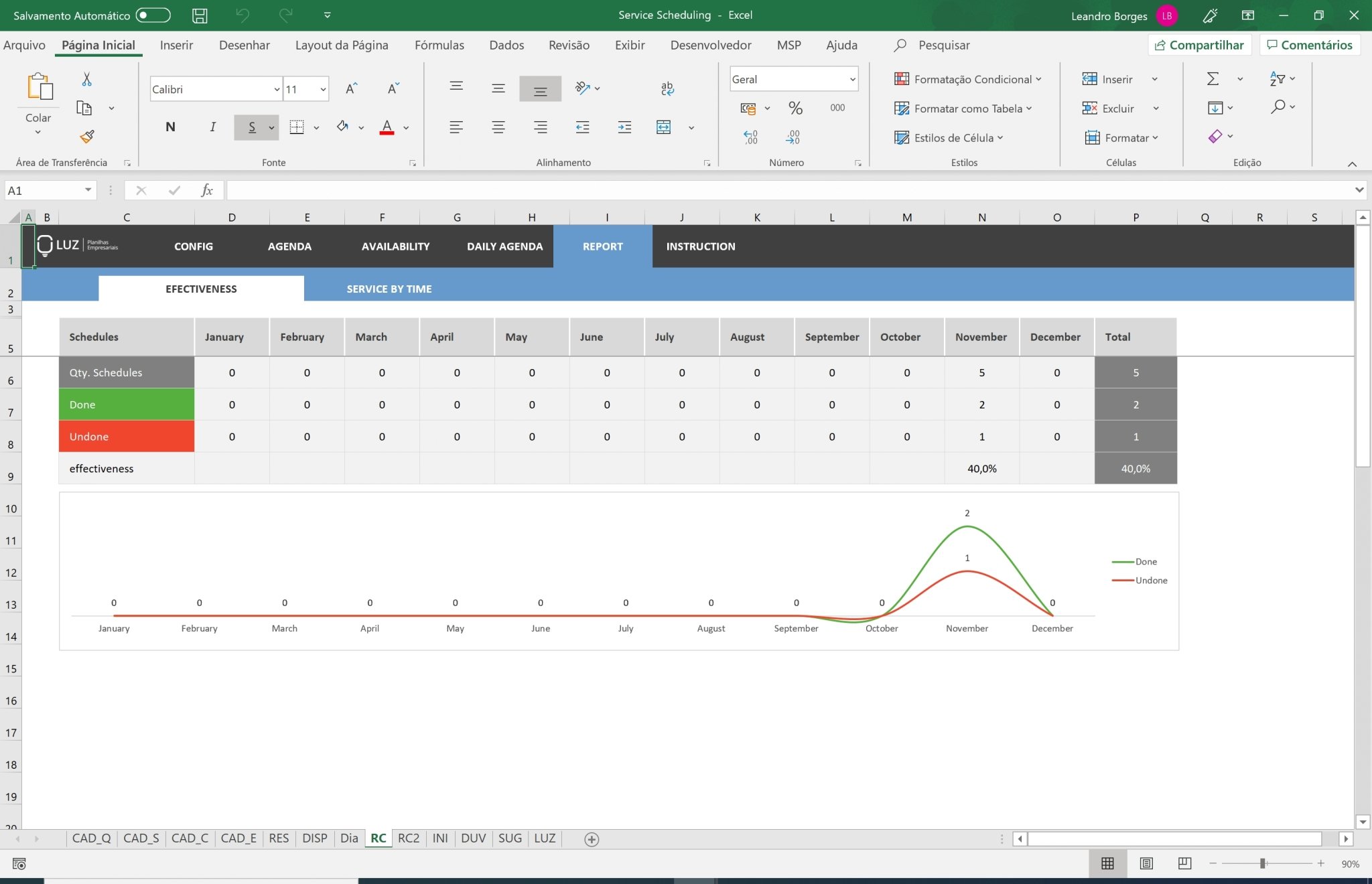Adjust the zoom slider

click(x=1263, y=864)
